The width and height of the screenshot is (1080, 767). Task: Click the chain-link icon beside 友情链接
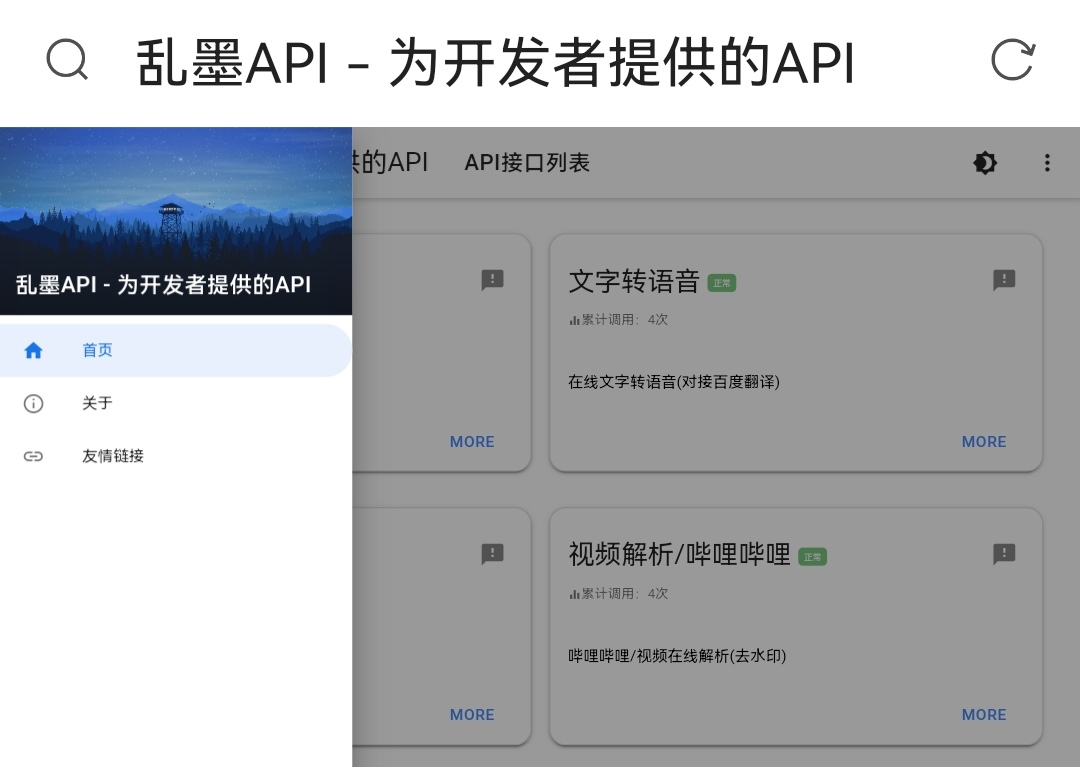[x=33, y=456]
